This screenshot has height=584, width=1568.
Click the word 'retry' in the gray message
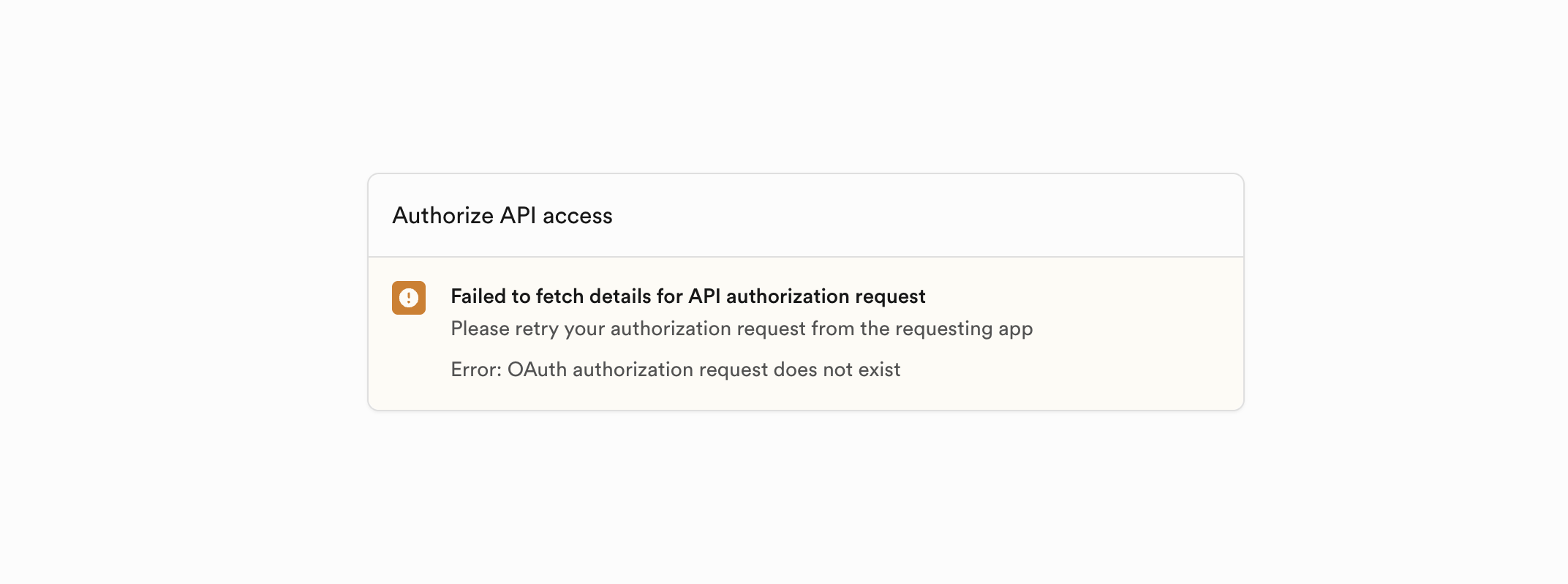point(536,329)
